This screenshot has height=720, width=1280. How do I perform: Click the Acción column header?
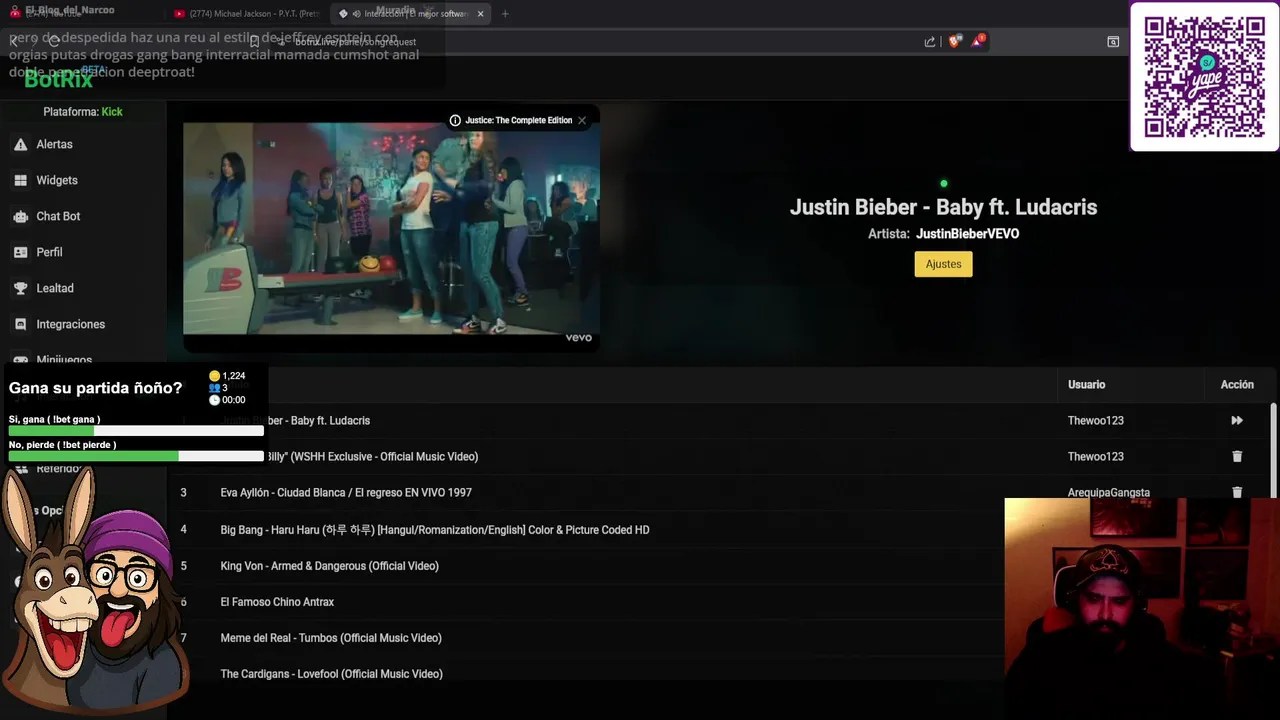click(1237, 385)
